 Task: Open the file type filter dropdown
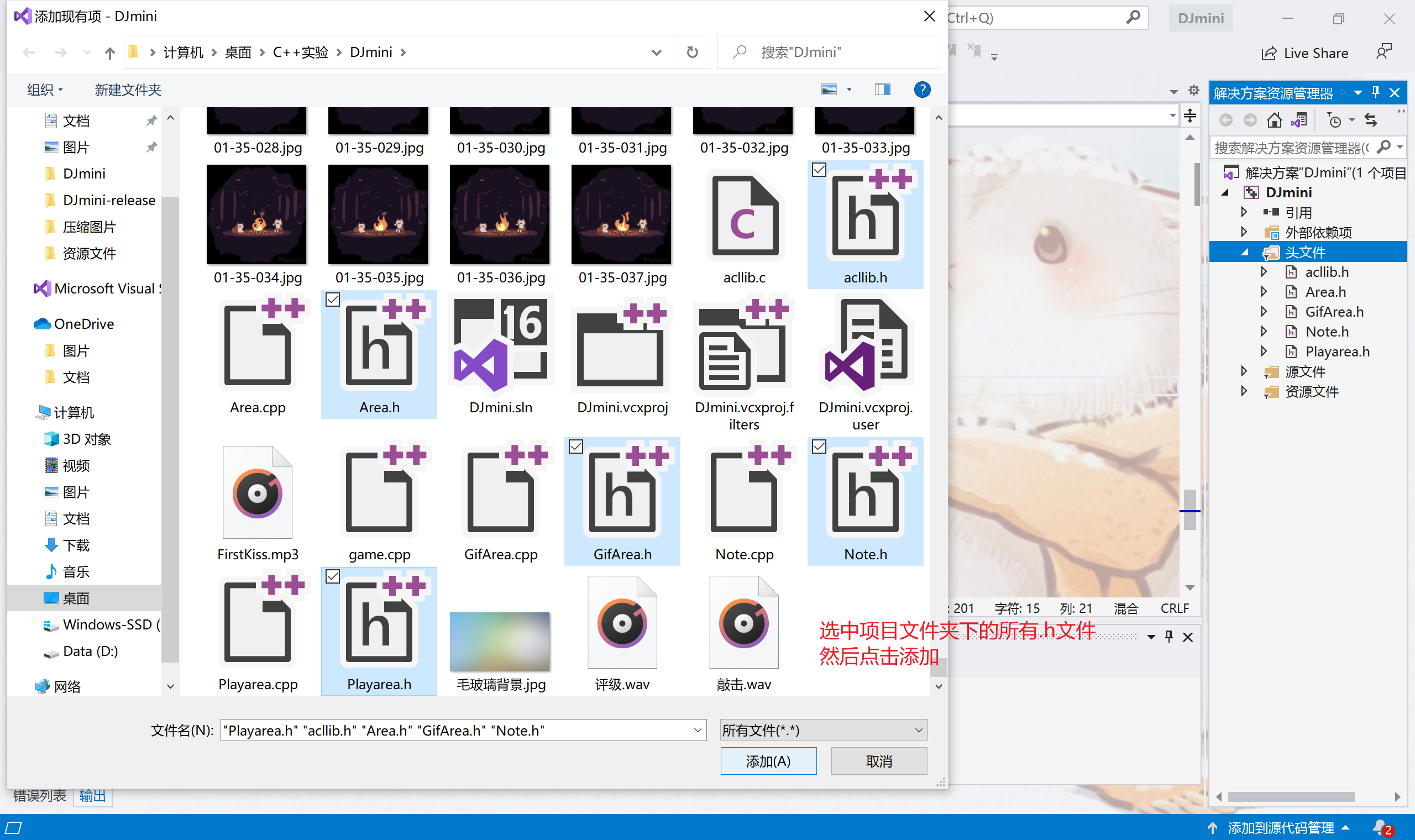918,730
